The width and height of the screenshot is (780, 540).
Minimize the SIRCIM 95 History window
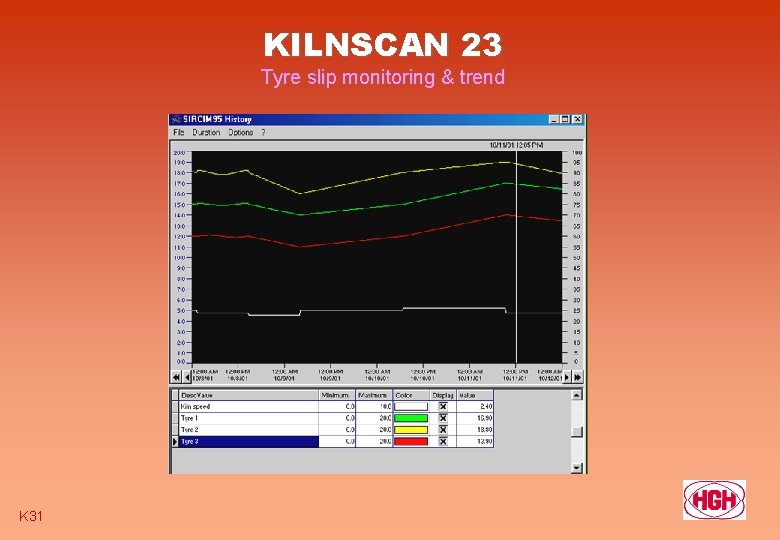click(555, 119)
